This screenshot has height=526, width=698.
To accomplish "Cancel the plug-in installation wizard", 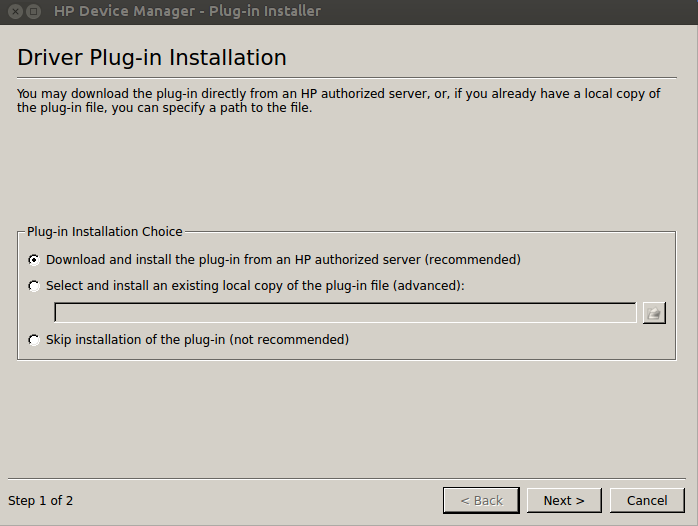I will 647,501.
